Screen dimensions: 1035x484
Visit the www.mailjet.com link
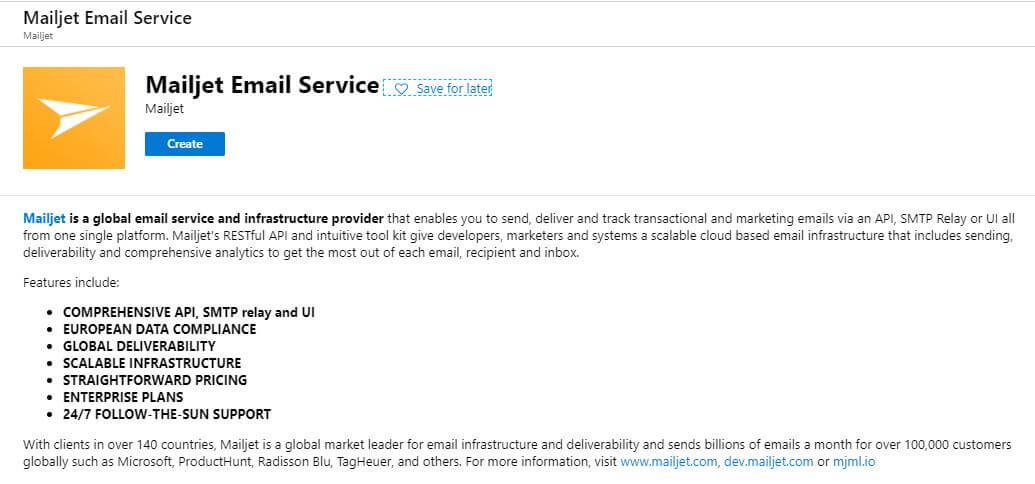tap(668, 463)
